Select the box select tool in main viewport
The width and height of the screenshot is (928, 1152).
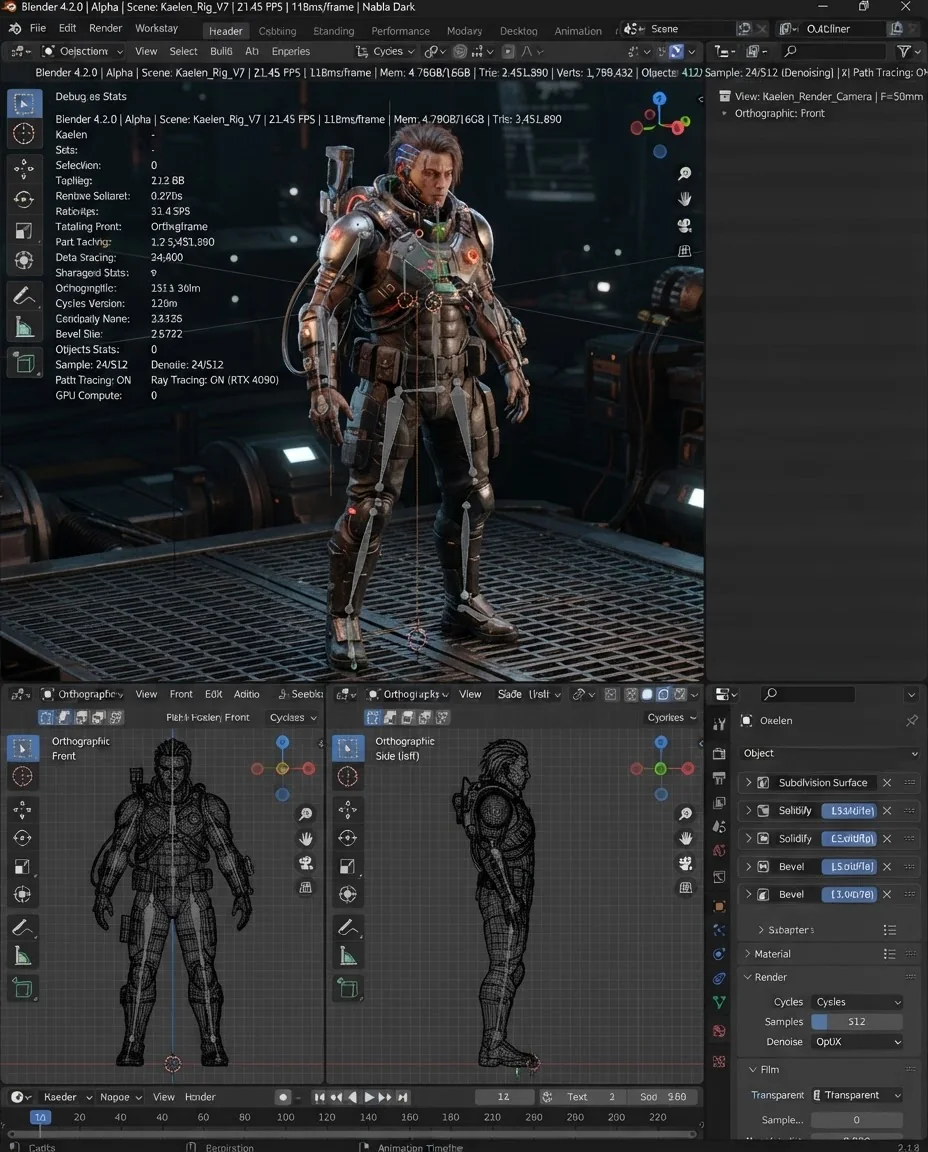pos(24,104)
